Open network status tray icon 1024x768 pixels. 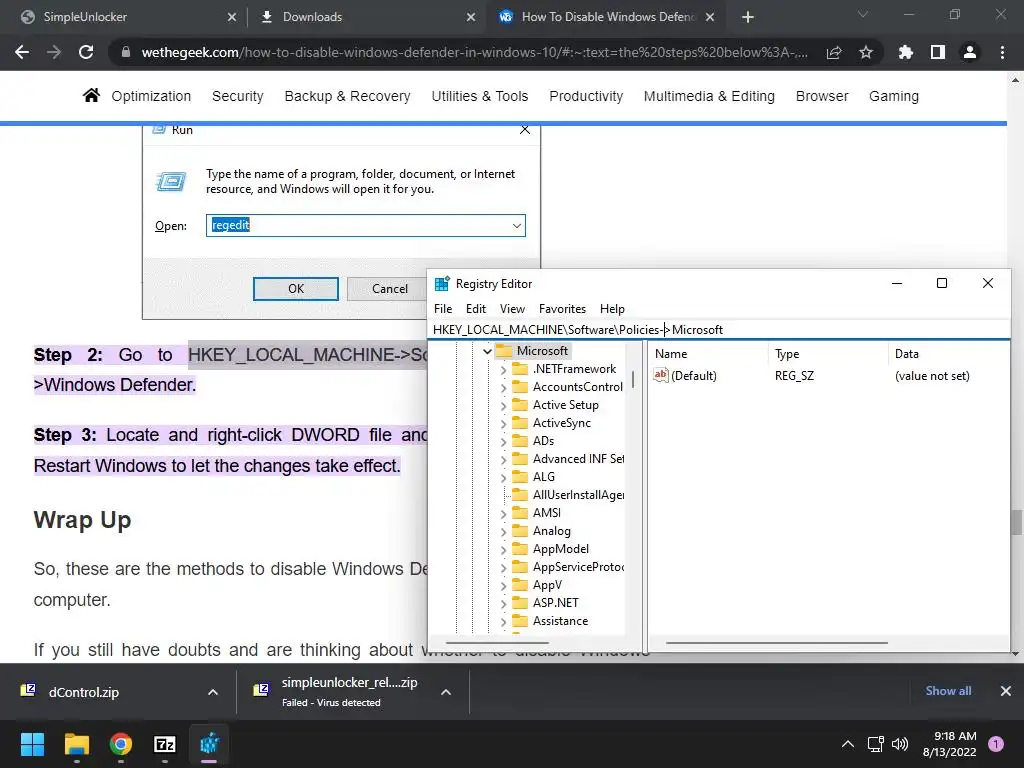point(875,744)
